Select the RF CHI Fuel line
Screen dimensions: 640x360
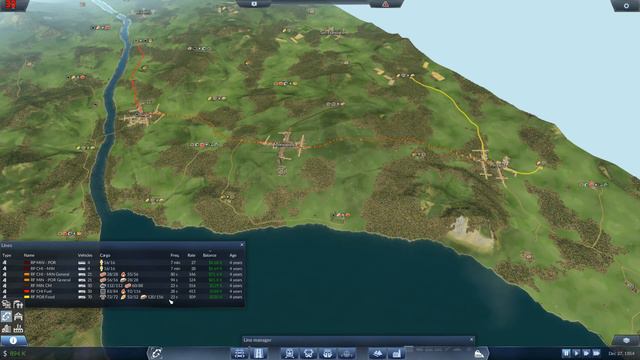(x=122, y=291)
